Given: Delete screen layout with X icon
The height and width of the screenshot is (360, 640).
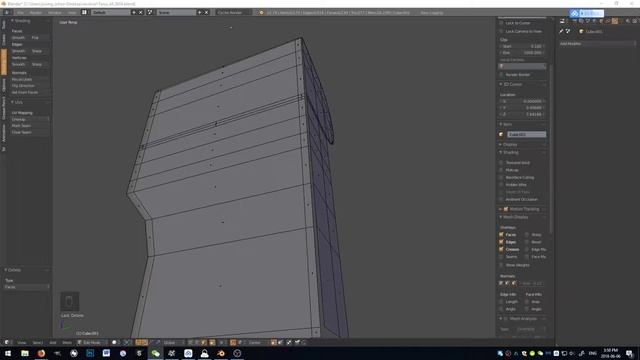Looking at the screenshot, I should (x=141, y=13).
